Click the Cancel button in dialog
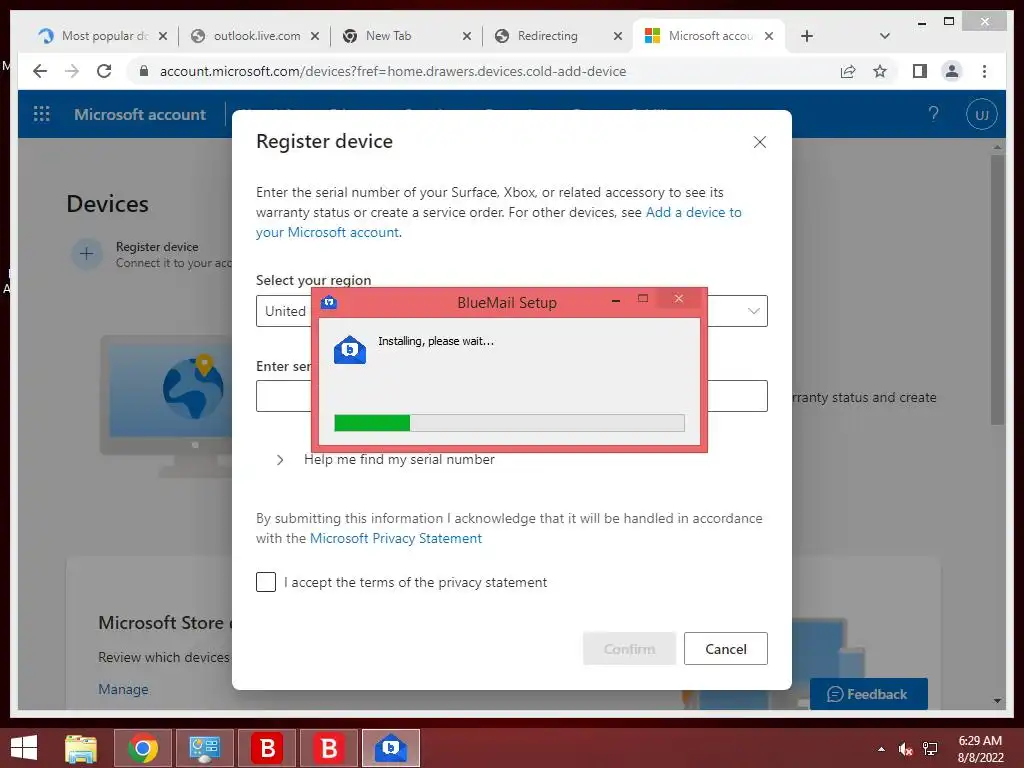Screen dimensions: 1024x768 pyautogui.click(x=726, y=648)
